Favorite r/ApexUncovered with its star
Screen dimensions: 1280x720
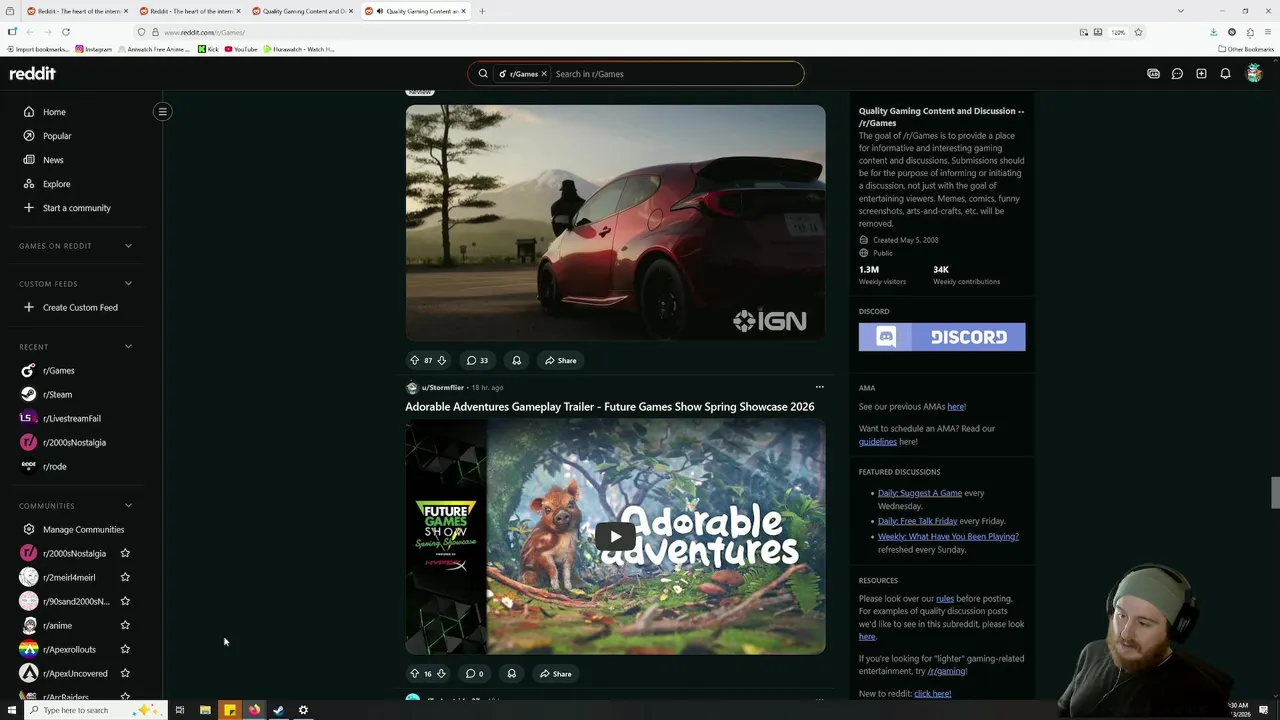[x=125, y=673]
